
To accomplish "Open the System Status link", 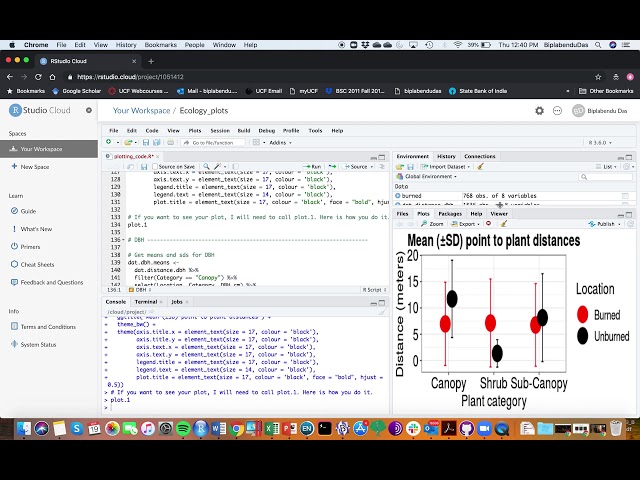I will 38,344.
